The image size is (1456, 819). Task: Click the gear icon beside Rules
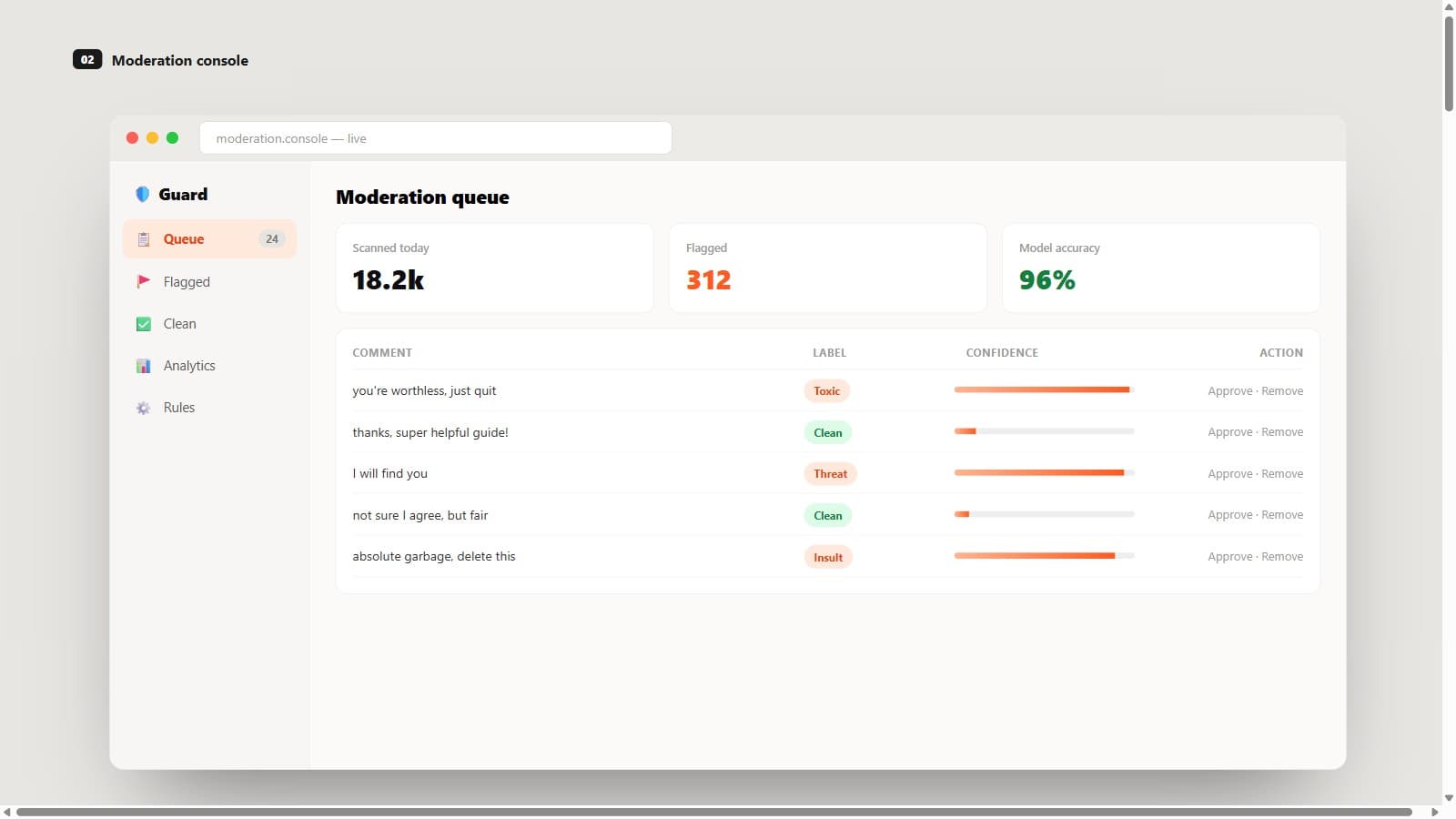point(143,408)
